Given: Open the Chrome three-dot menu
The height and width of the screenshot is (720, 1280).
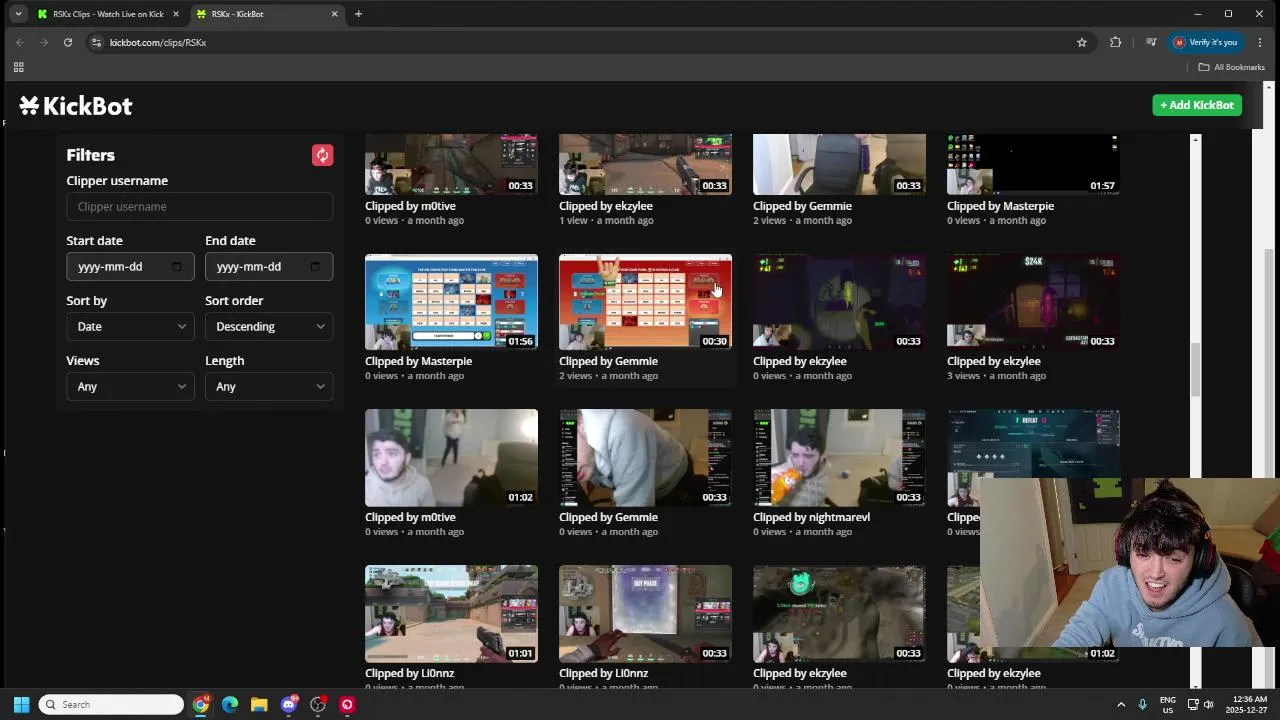Looking at the screenshot, I should 1260,42.
